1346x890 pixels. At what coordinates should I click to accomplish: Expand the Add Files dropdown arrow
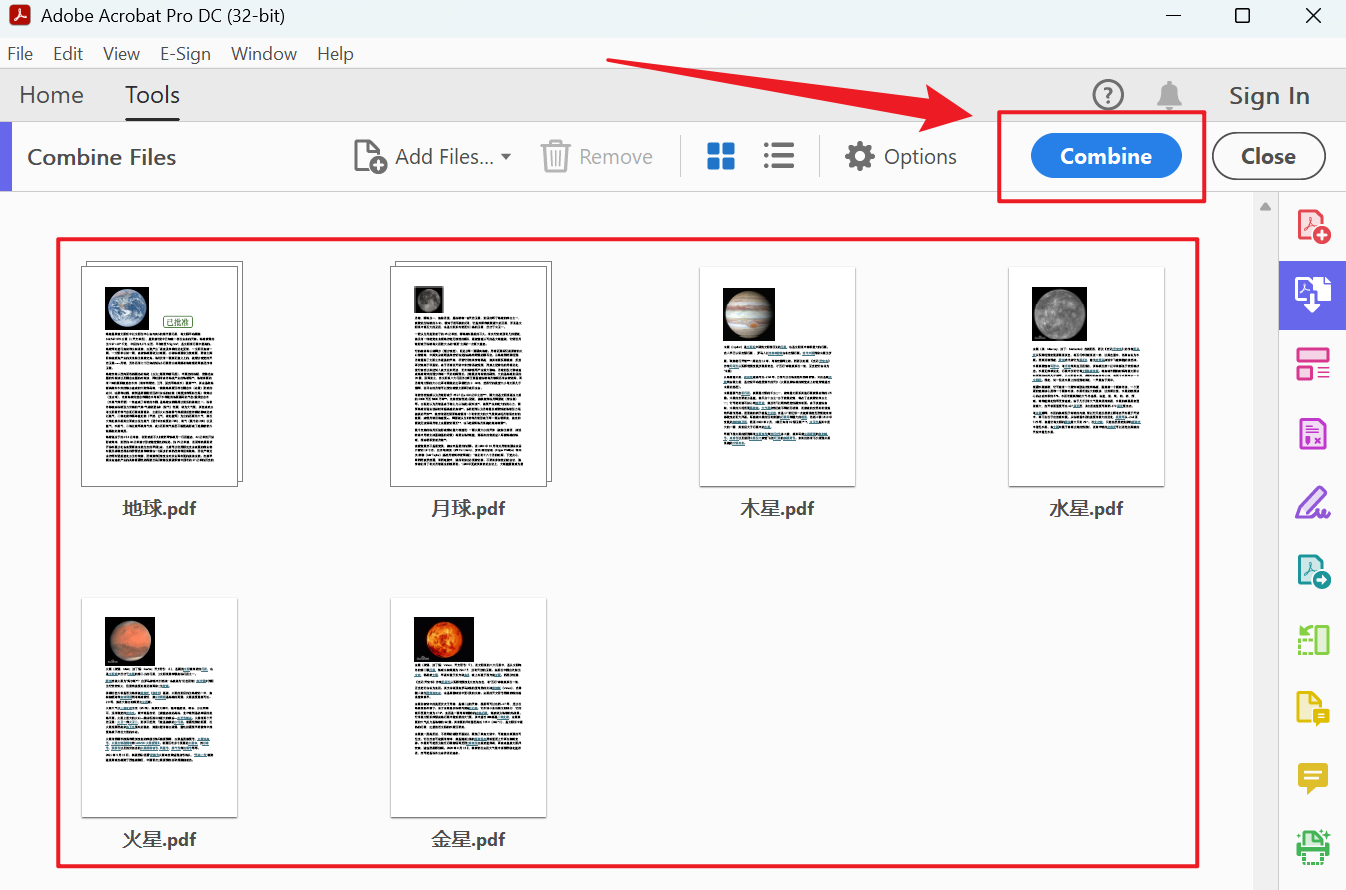tap(506, 157)
